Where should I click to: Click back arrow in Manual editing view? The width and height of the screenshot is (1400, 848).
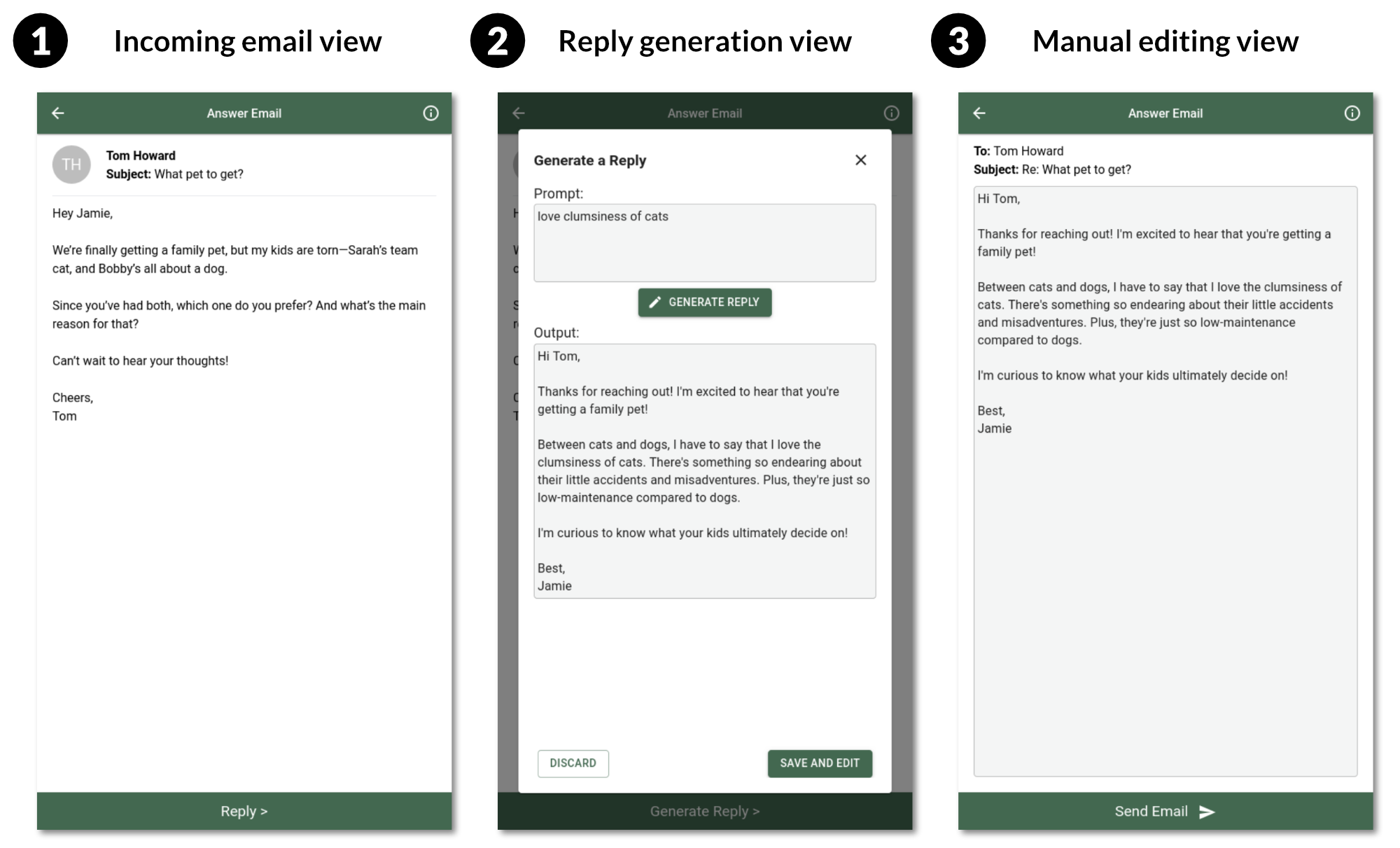pos(979,113)
